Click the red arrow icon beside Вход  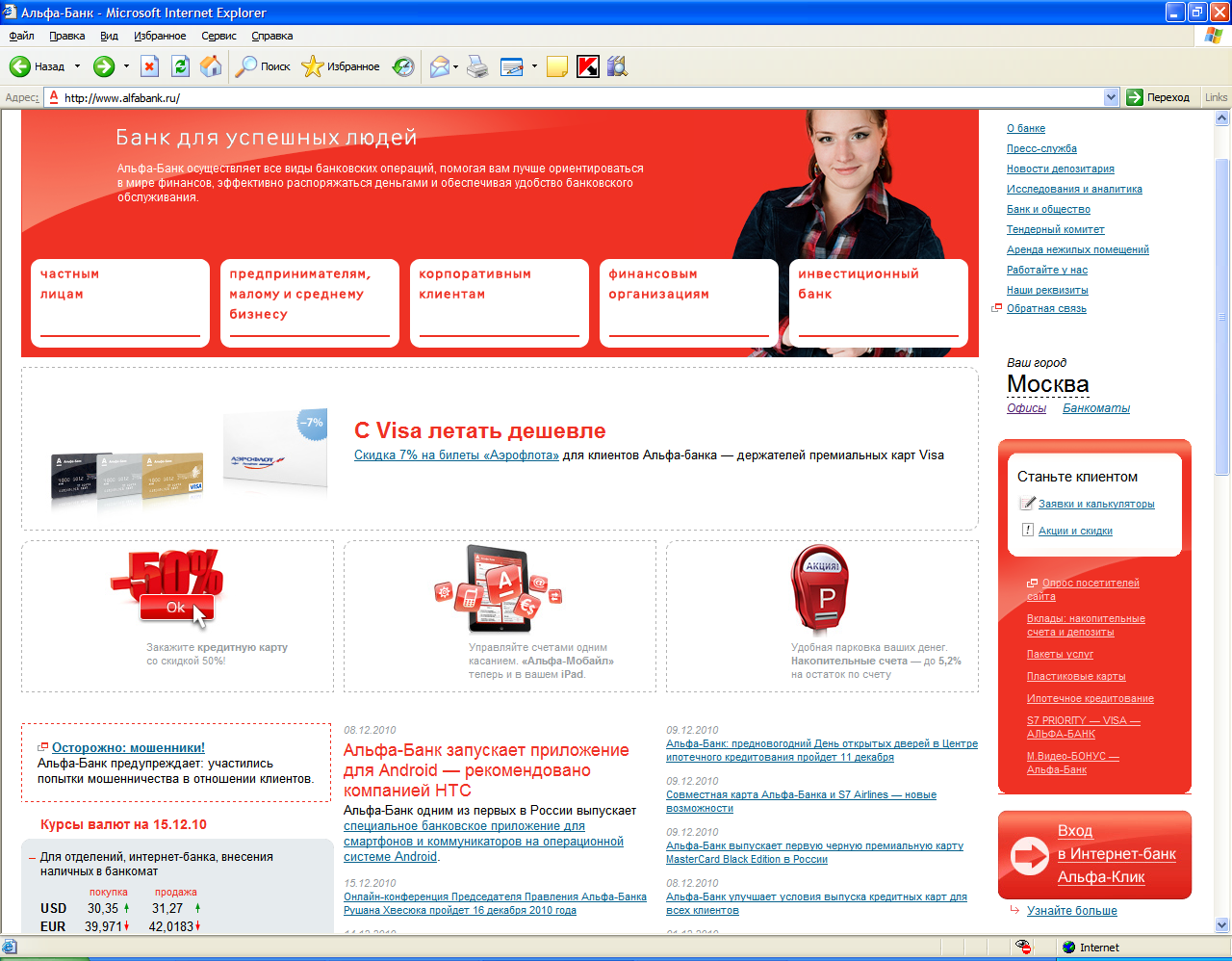(x=1029, y=855)
